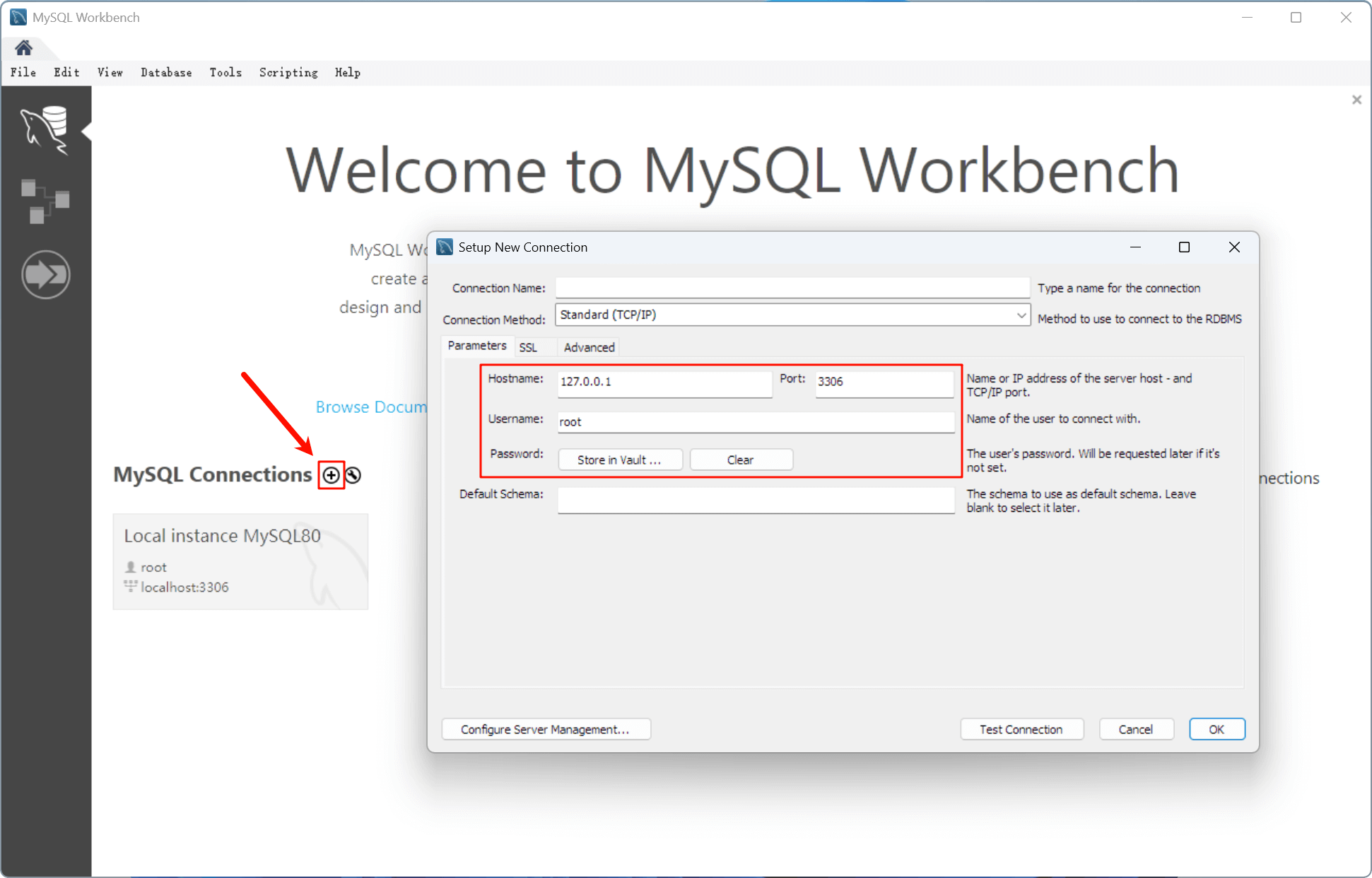The width and height of the screenshot is (1372, 878).
Task: Open the Models sidebar icon
Action: 45,201
